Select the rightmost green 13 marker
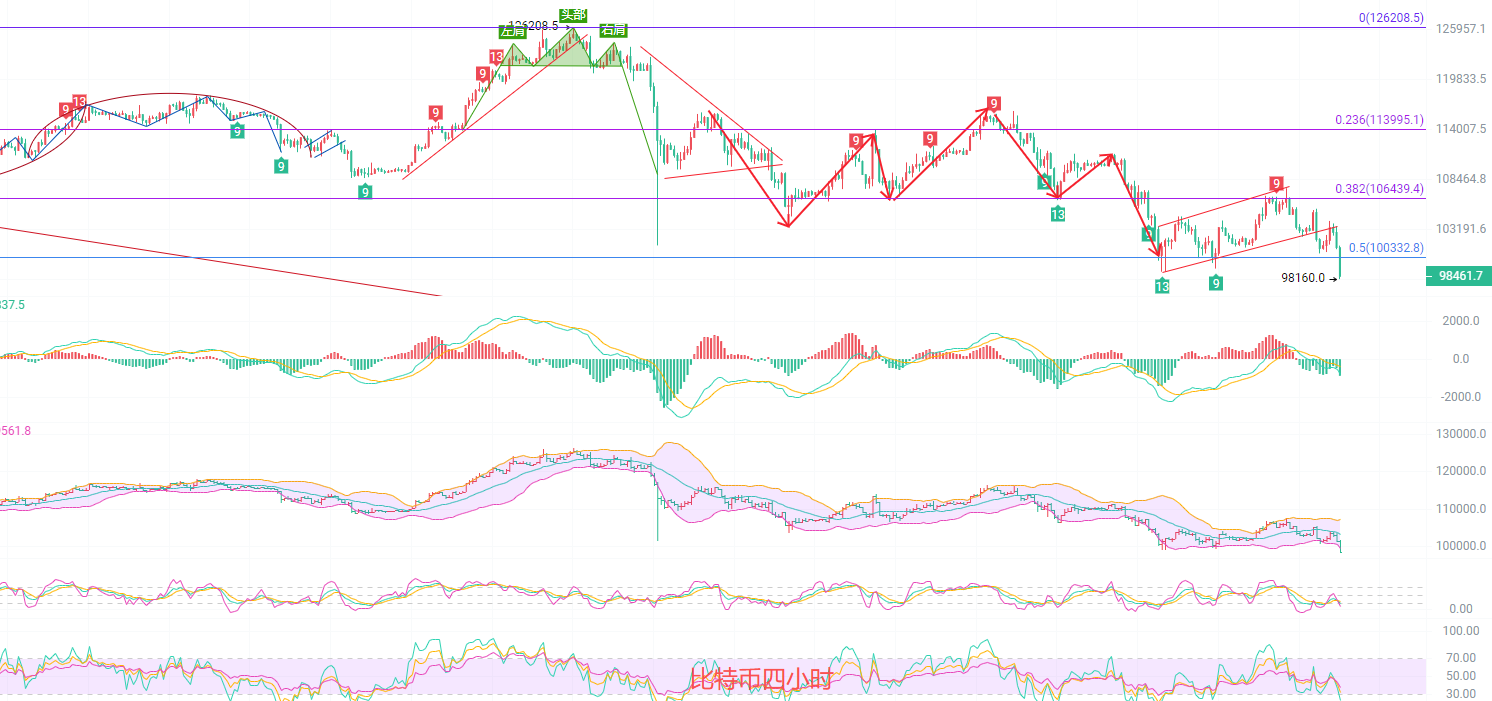Image resolution: width=1492 pixels, height=701 pixels. [x=1162, y=287]
